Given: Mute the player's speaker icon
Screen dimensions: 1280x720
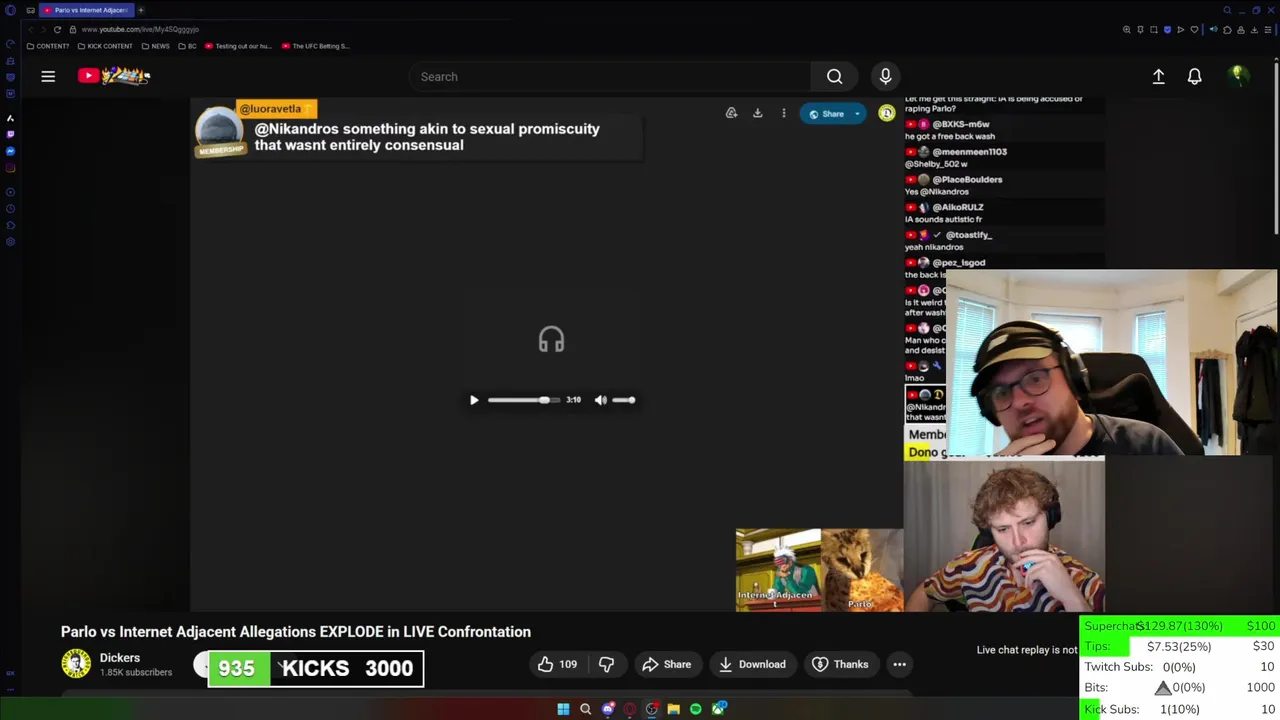Looking at the screenshot, I should point(600,400).
